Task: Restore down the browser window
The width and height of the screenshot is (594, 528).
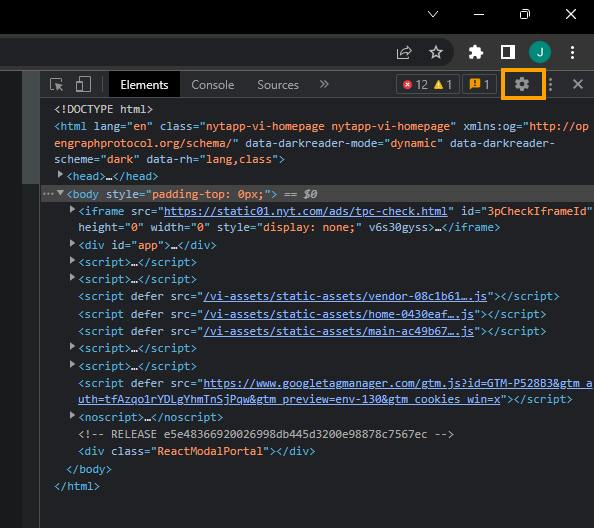Action: [525, 14]
